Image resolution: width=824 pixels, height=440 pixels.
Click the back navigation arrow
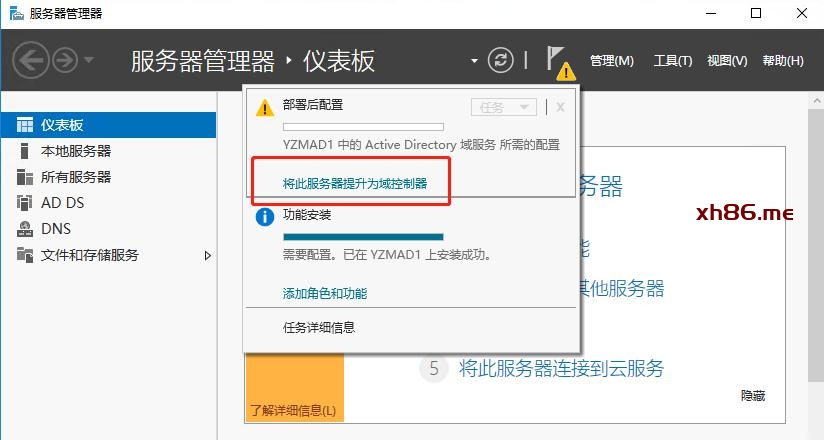pyautogui.click(x=31, y=60)
